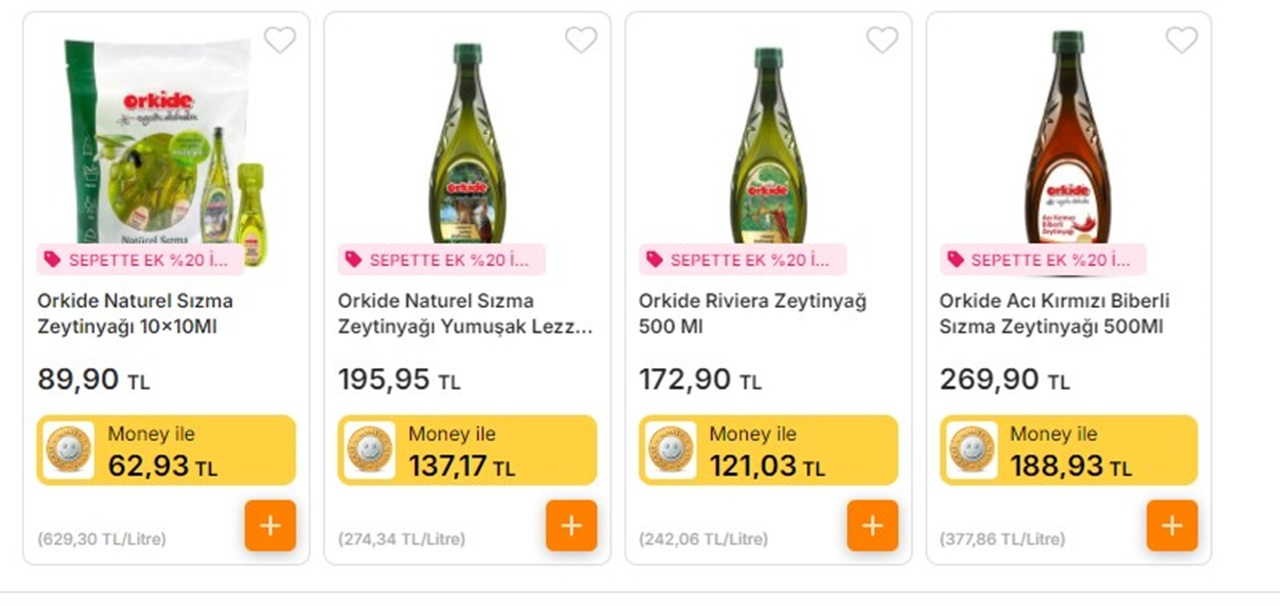
Task: Add Orkide Riviera Zeytinyağ to cart
Action: coord(871,525)
